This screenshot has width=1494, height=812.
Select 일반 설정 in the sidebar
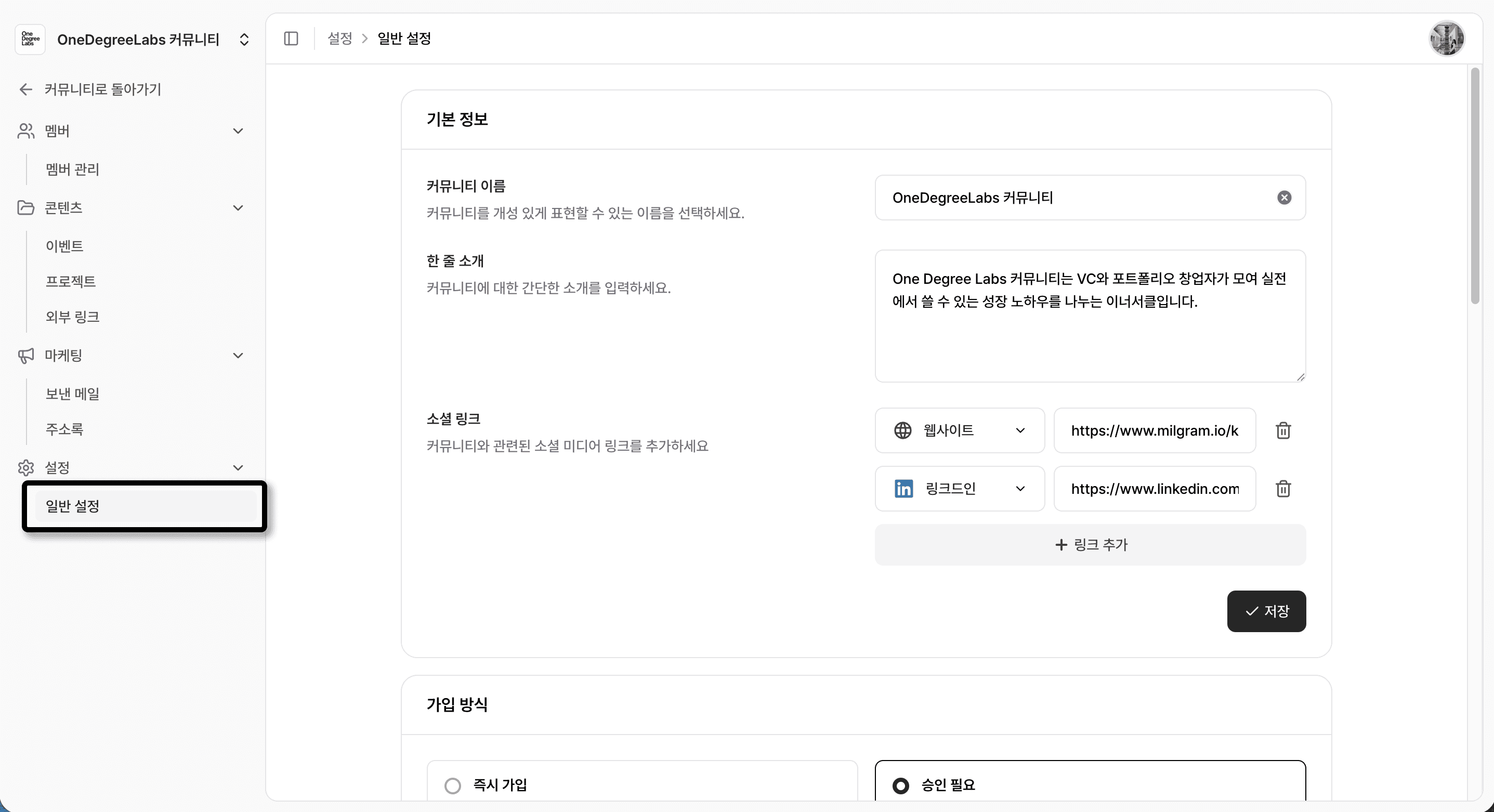pyautogui.click(x=146, y=506)
